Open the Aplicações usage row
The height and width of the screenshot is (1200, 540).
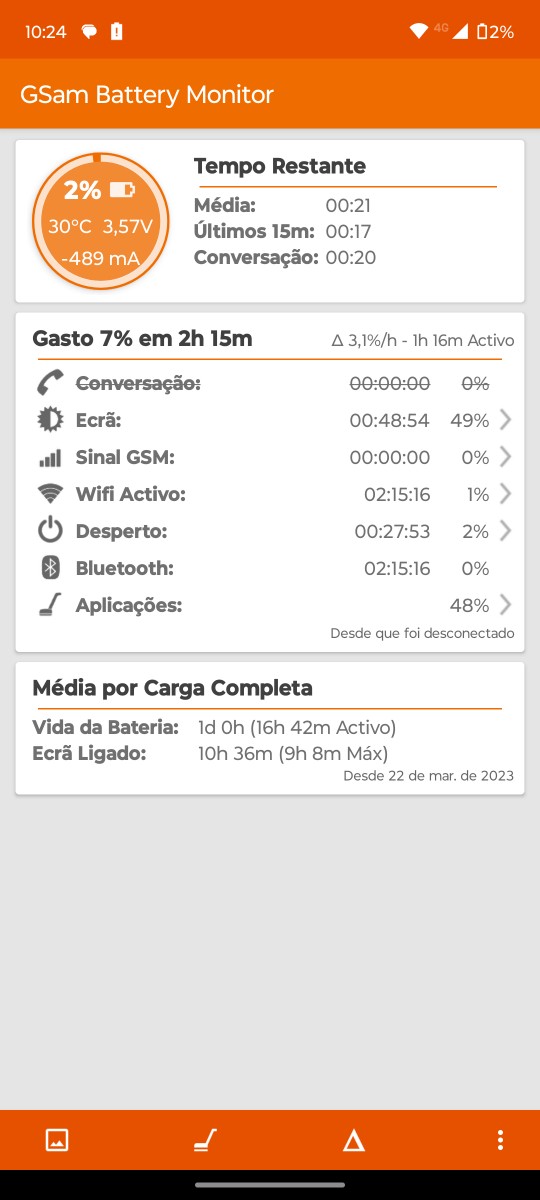pos(270,605)
